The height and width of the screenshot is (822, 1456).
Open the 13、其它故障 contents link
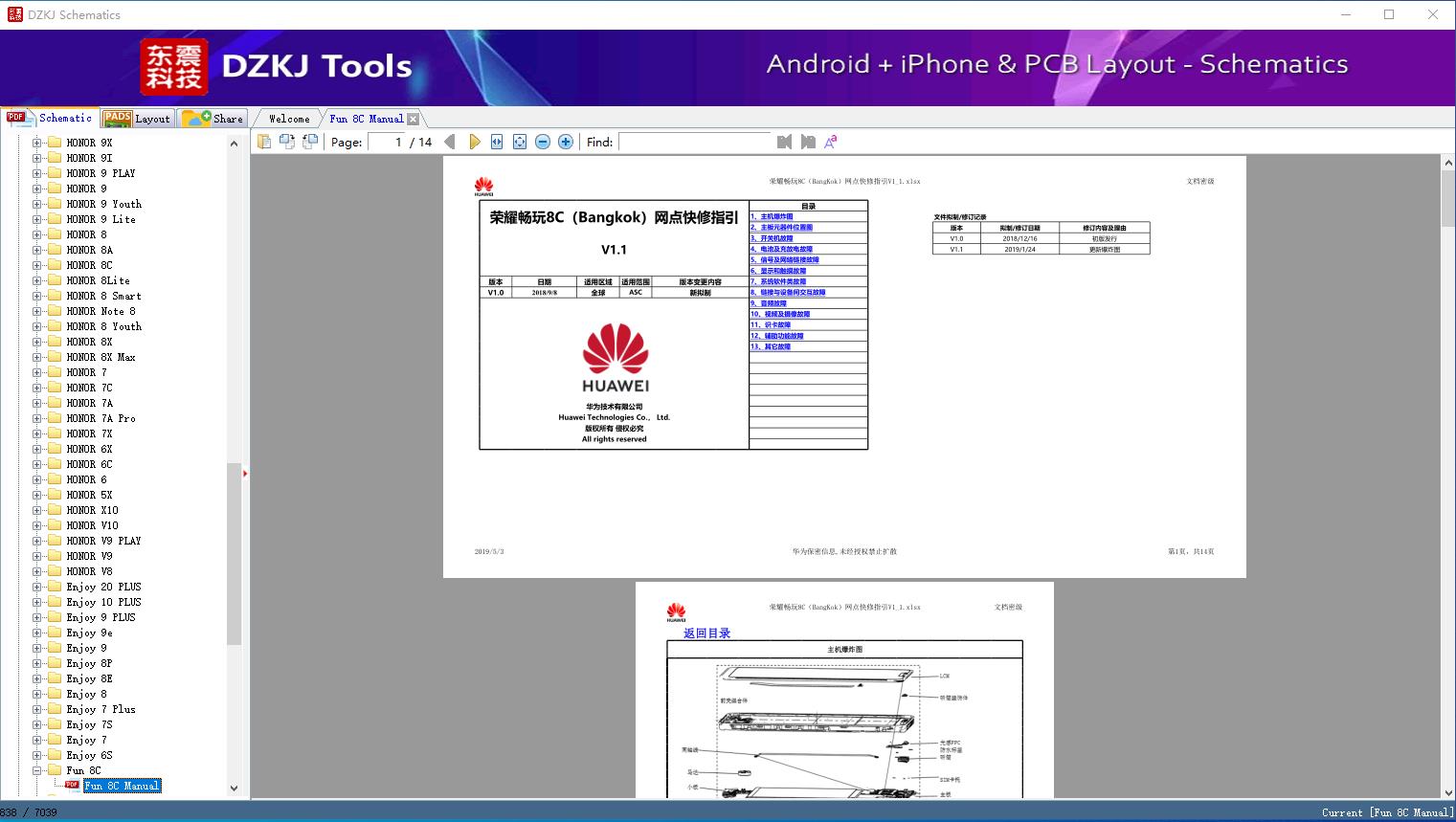(x=771, y=346)
